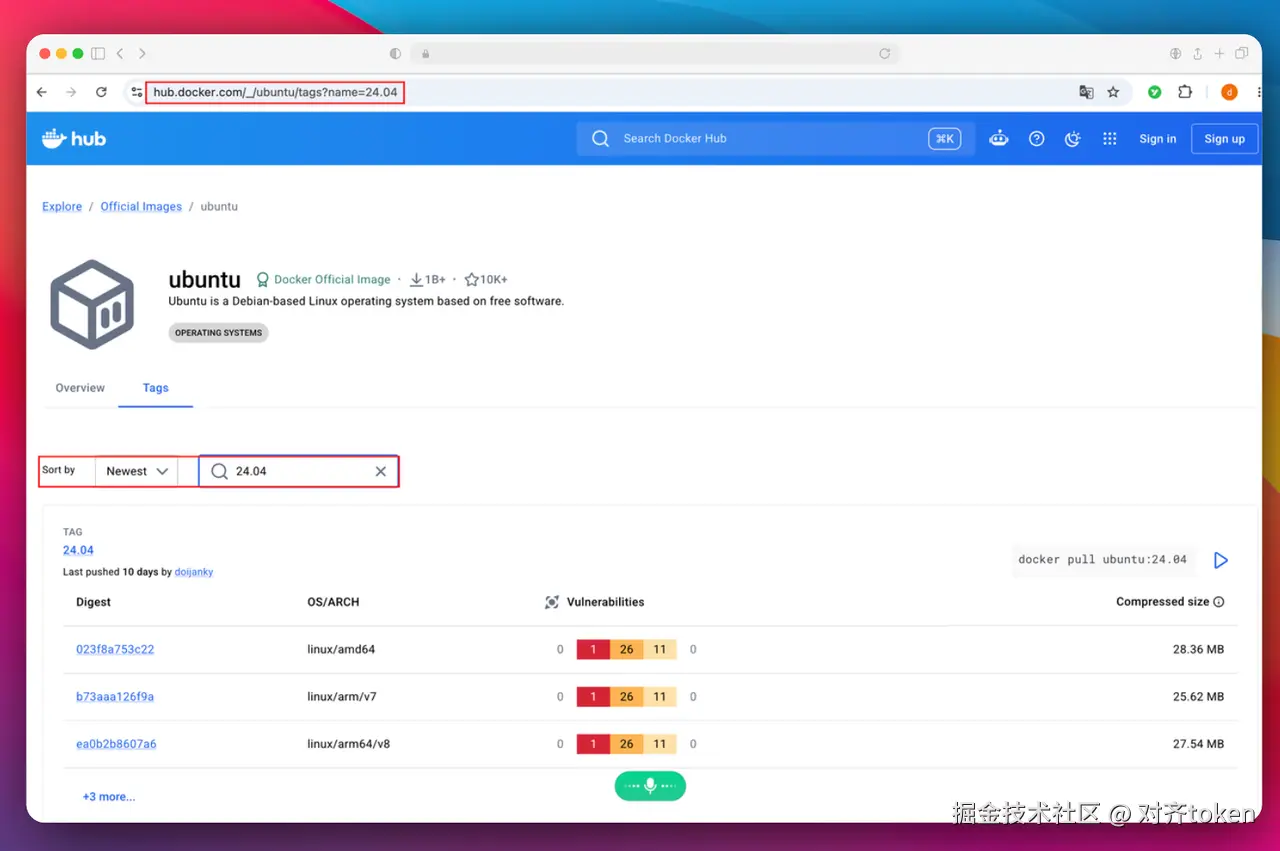Click the Docker Official Image badge
Viewport: 1280px width, 851px height.
click(x=323, y=280)
